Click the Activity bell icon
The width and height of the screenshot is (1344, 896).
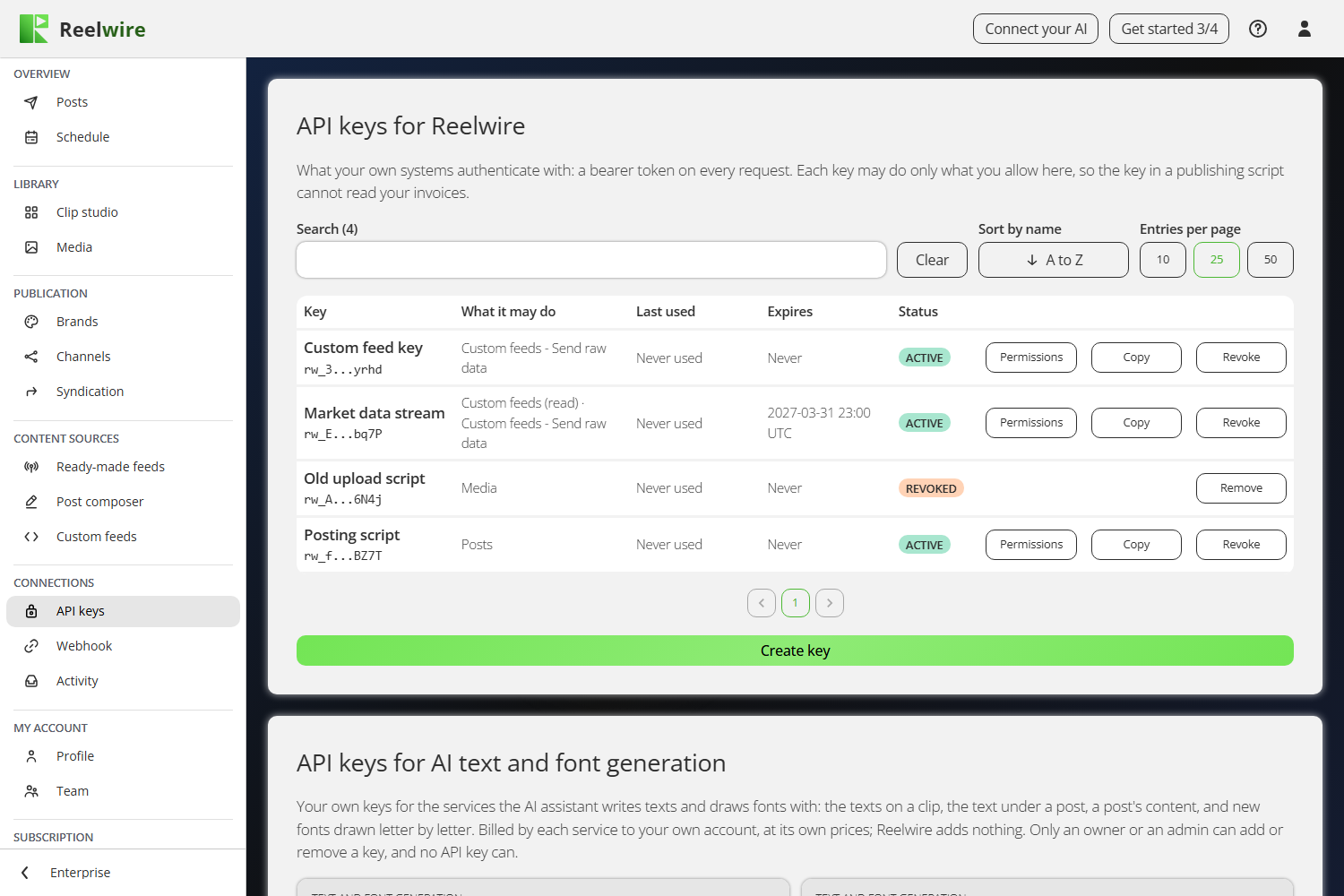(31, 681)
